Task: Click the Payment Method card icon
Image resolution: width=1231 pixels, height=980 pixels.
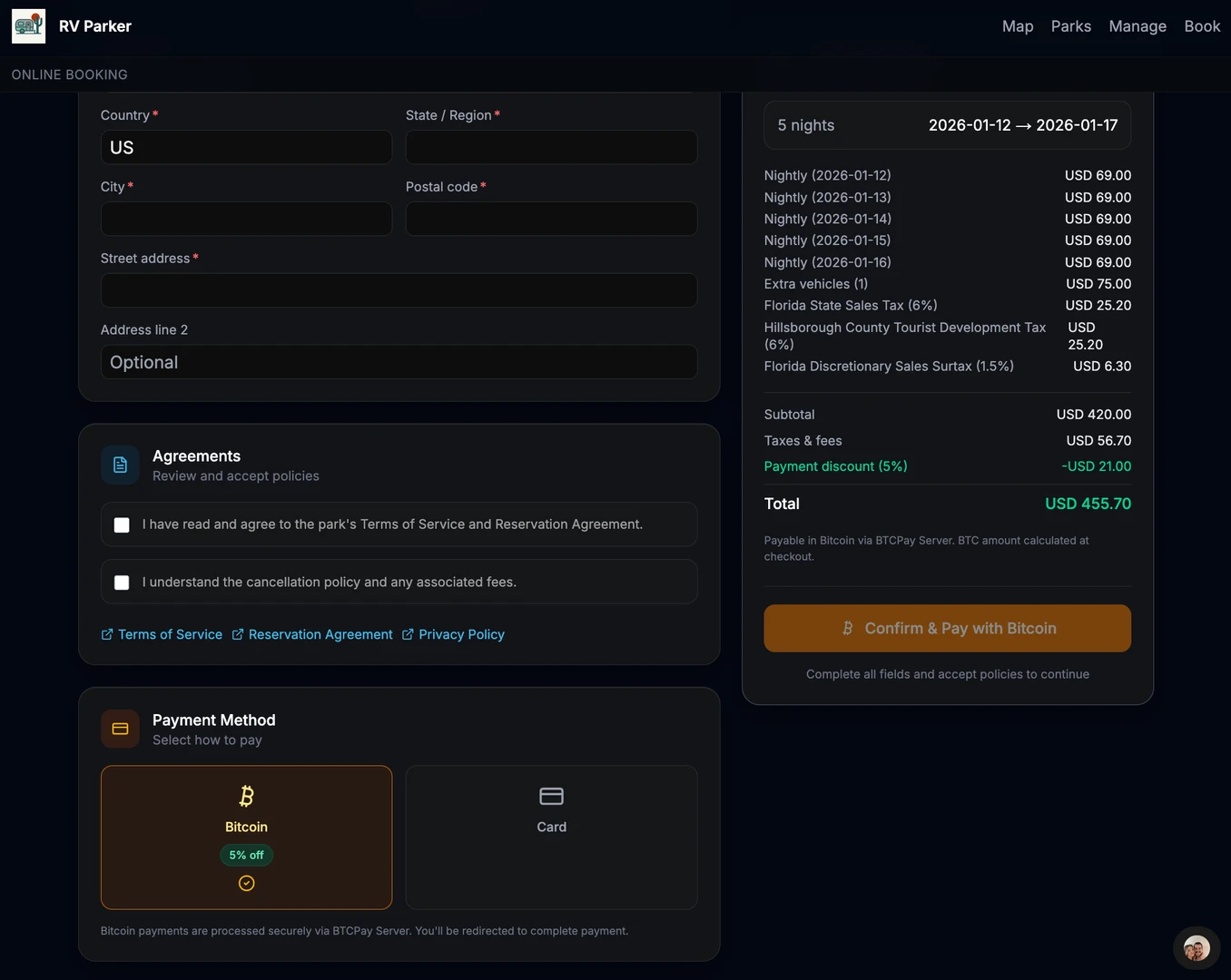Action: point(120,729)
